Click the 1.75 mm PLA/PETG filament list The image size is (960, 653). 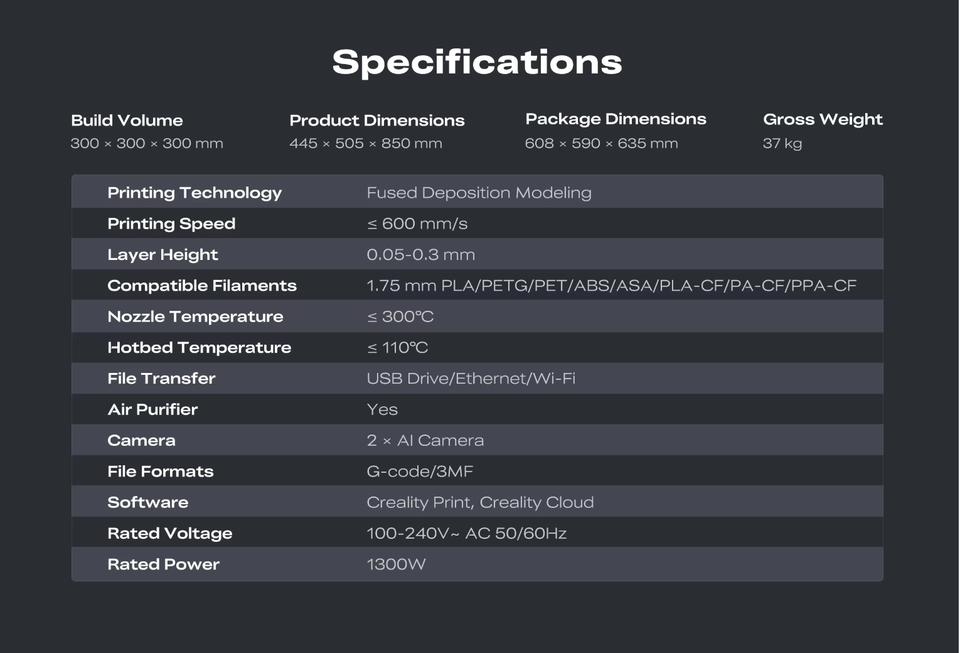pyautogui.click(x=611, y=285)
